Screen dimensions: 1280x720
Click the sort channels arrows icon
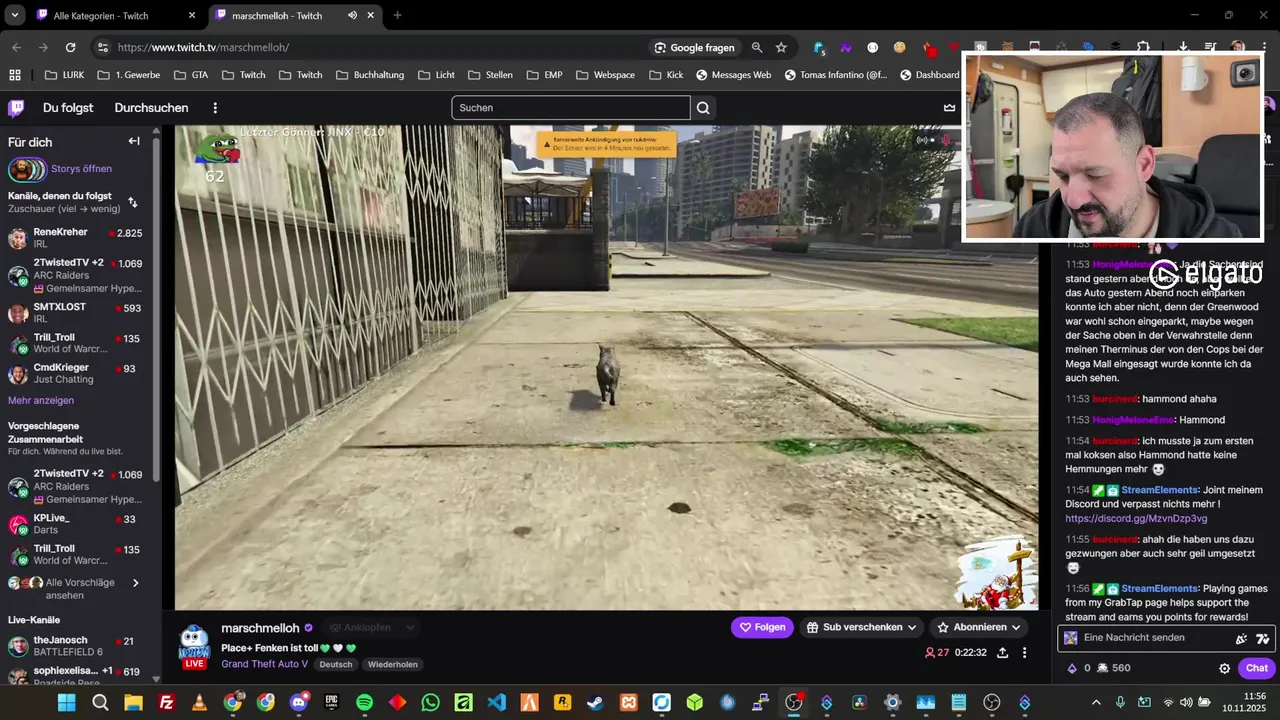click(x=133, y=202)
